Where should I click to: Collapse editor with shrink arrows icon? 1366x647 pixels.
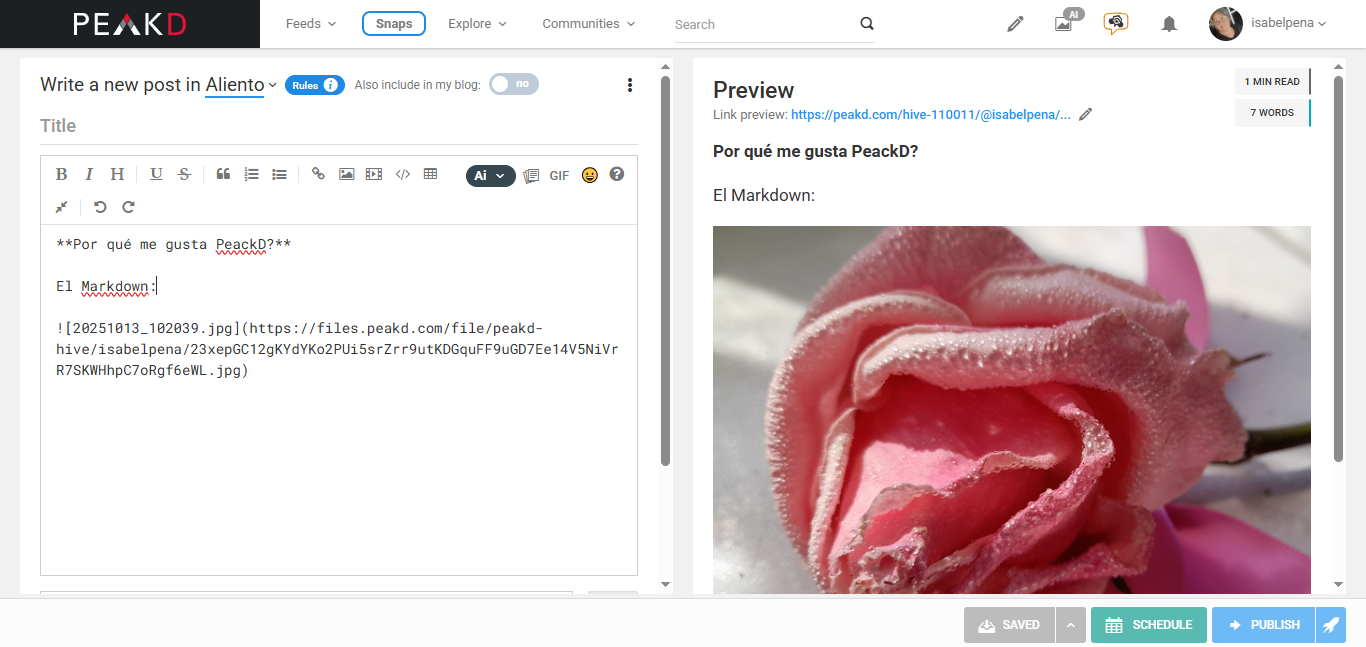tap(61, 207)
